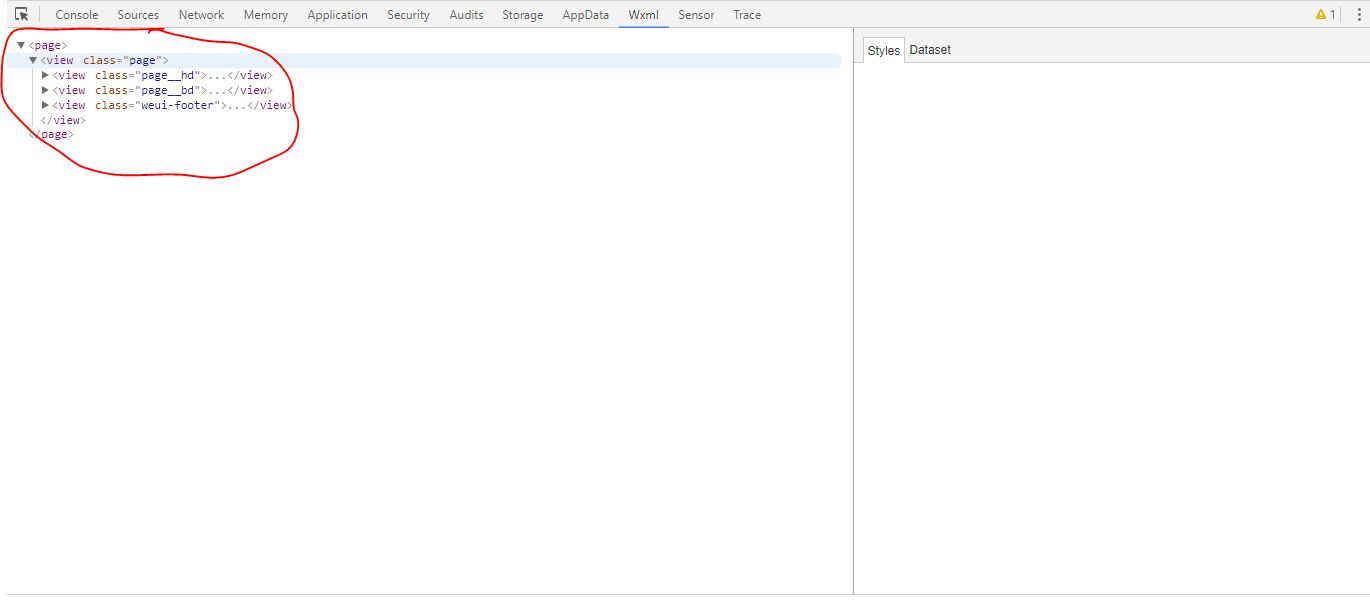Show the AppData tab
The width and height of the screenshot is (1370, 601).
585,15
